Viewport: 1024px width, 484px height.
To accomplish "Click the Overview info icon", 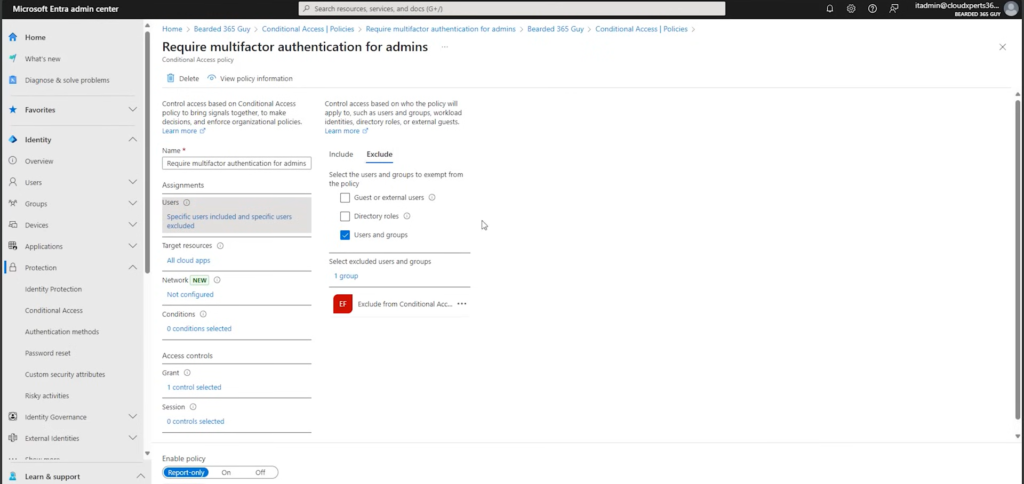I will [12, 161].
